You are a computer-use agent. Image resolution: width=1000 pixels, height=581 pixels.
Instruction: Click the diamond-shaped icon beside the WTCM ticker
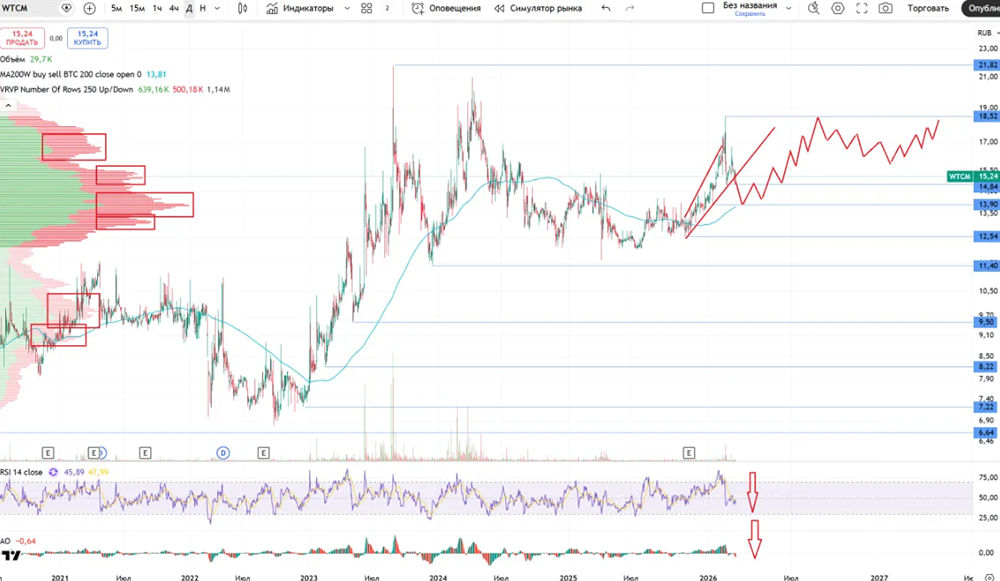pyautogui.click(x=66, y=8)
